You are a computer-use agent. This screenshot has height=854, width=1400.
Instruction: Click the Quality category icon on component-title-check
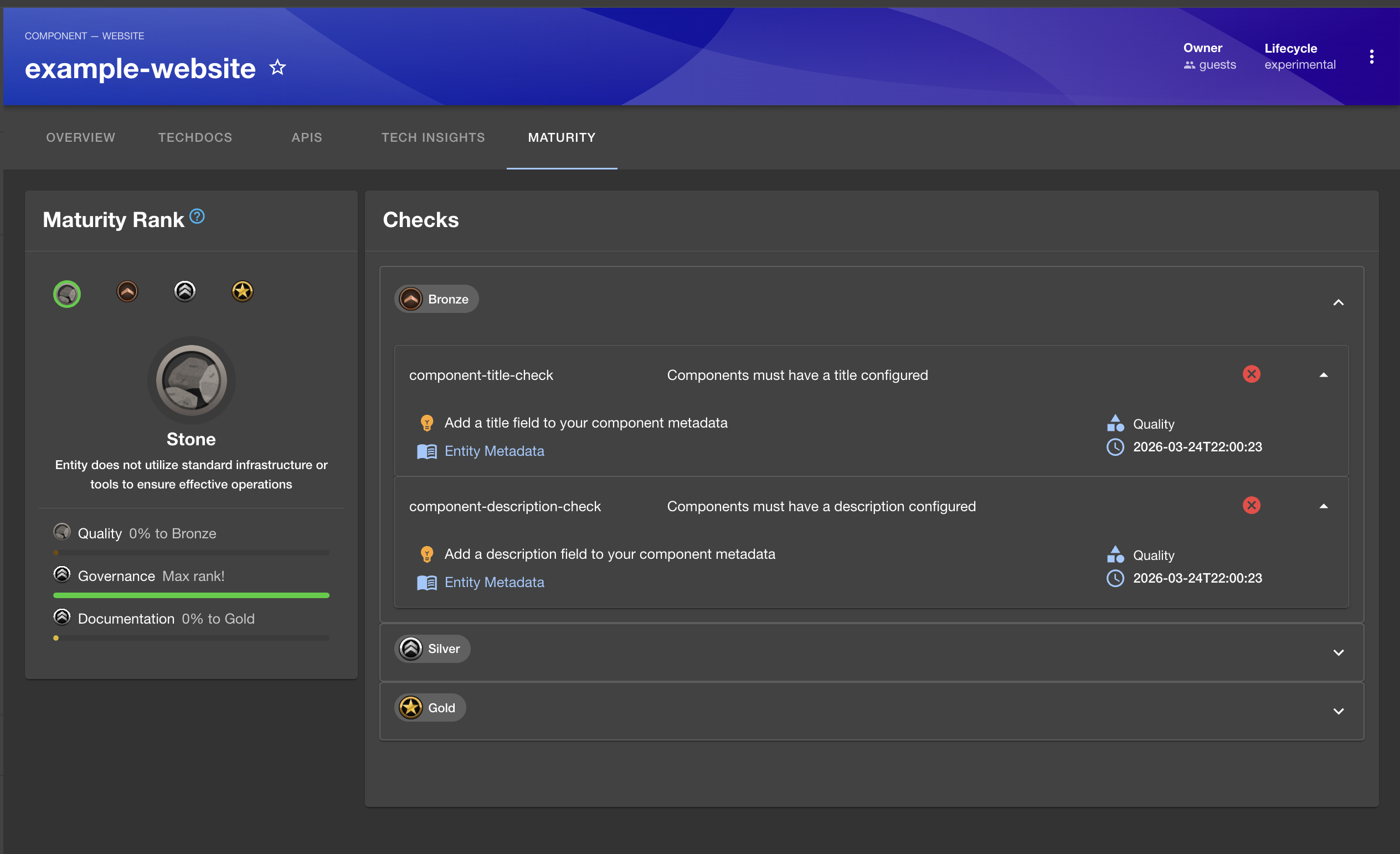point(1115,423)
